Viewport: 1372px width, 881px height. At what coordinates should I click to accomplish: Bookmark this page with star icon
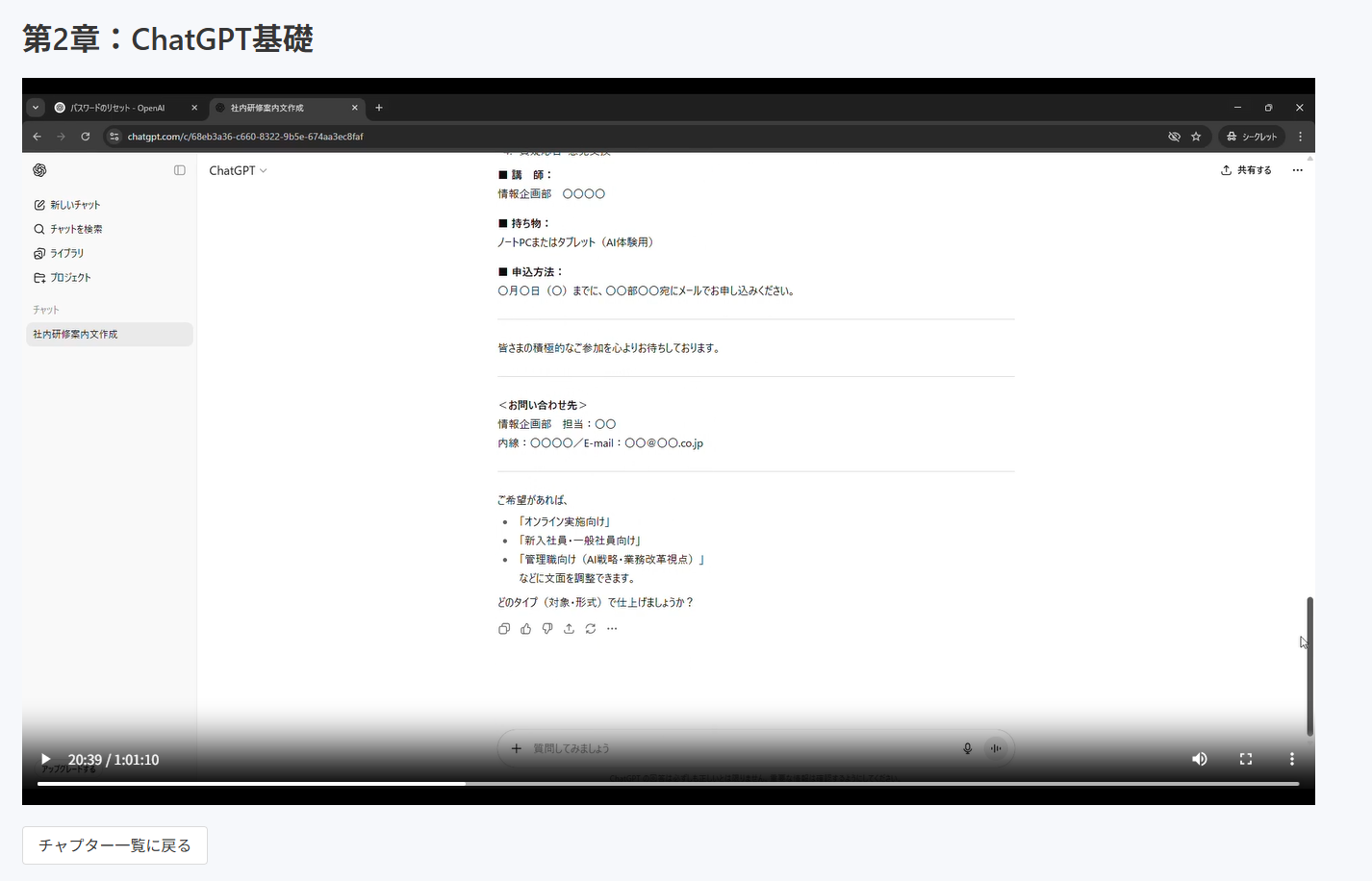click(x=1196, y=137)
